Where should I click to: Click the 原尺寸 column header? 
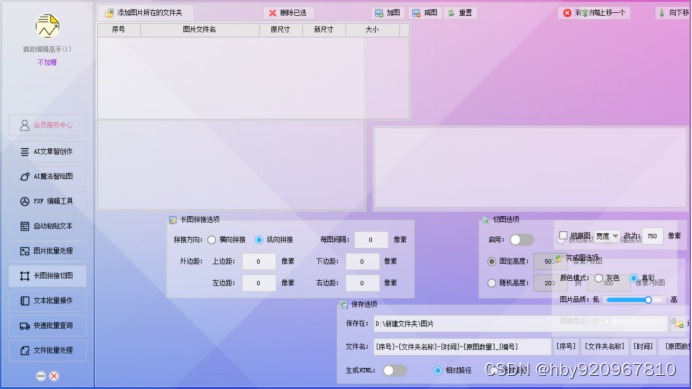pyautogui.click(x=281, y=30)
